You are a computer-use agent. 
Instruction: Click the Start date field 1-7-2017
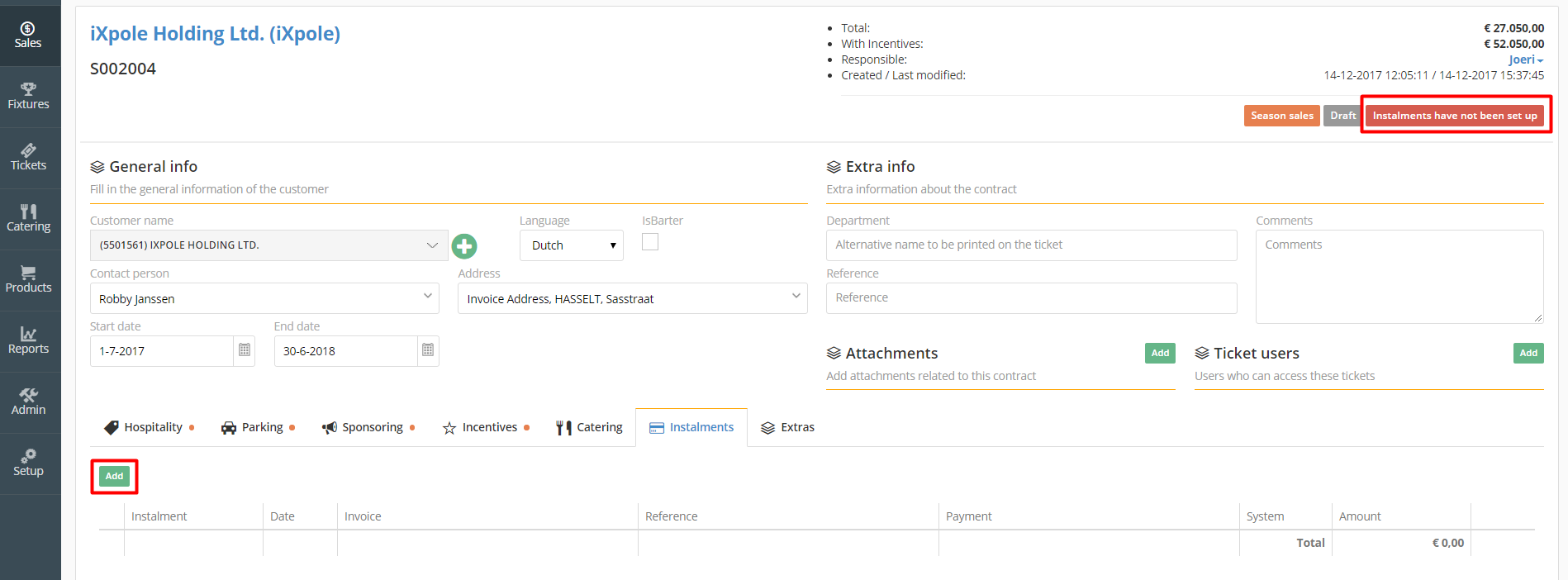point(162,351)
